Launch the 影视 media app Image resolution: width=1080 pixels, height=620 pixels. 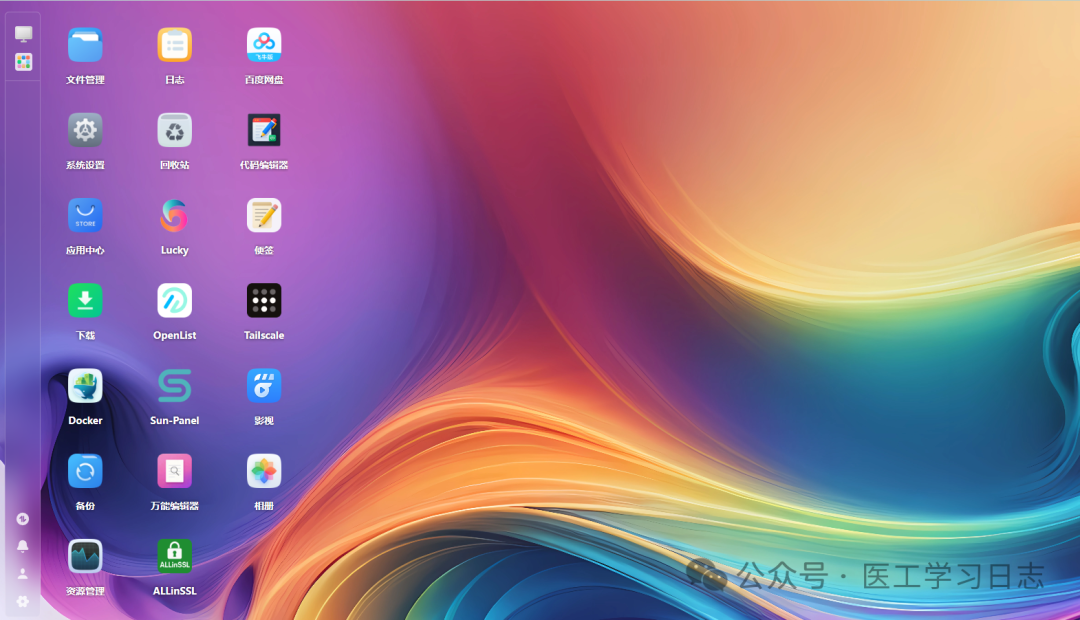point(263,386)
